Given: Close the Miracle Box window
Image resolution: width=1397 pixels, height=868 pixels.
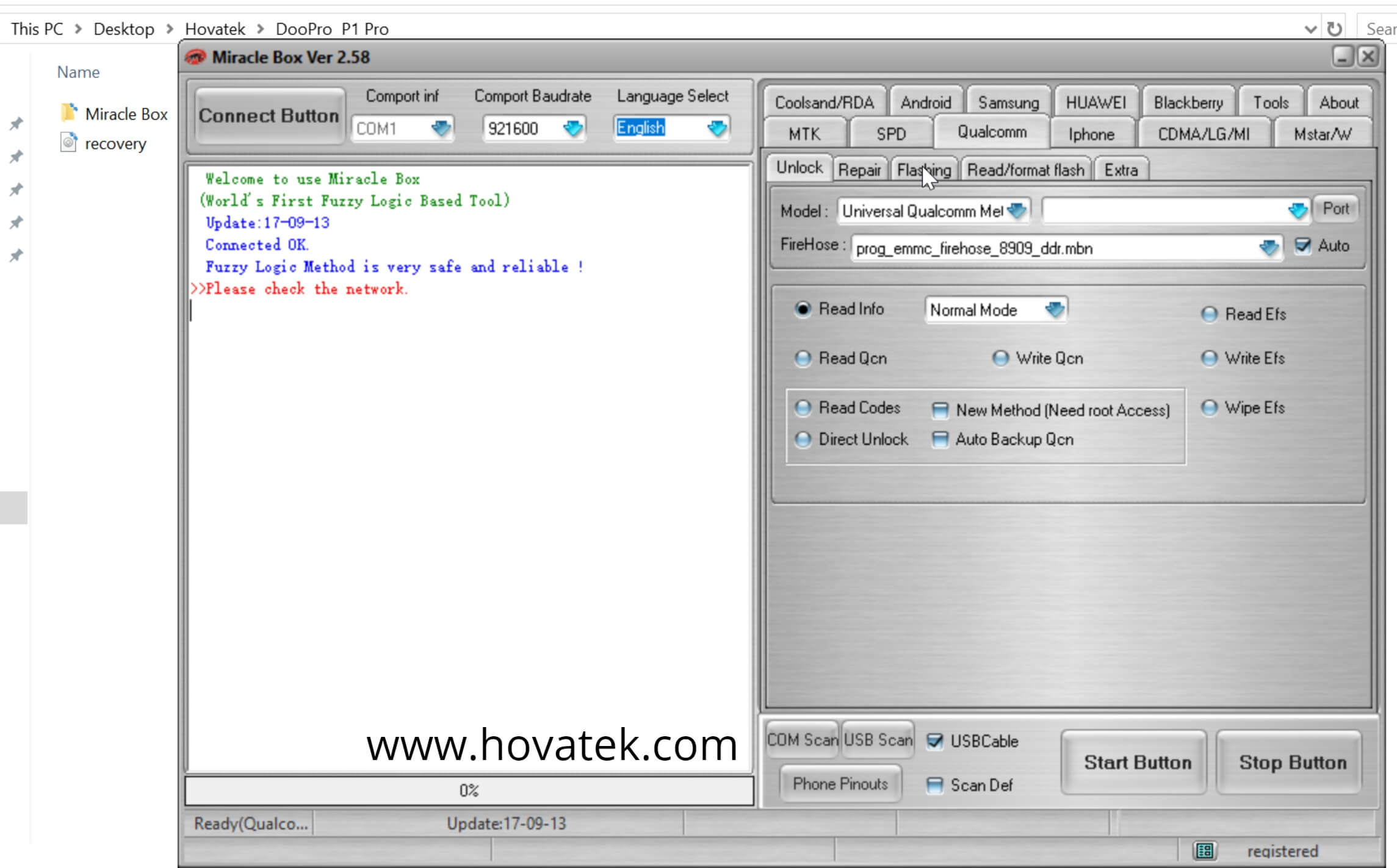Looking at the screenshot, I should point(1368,57).
